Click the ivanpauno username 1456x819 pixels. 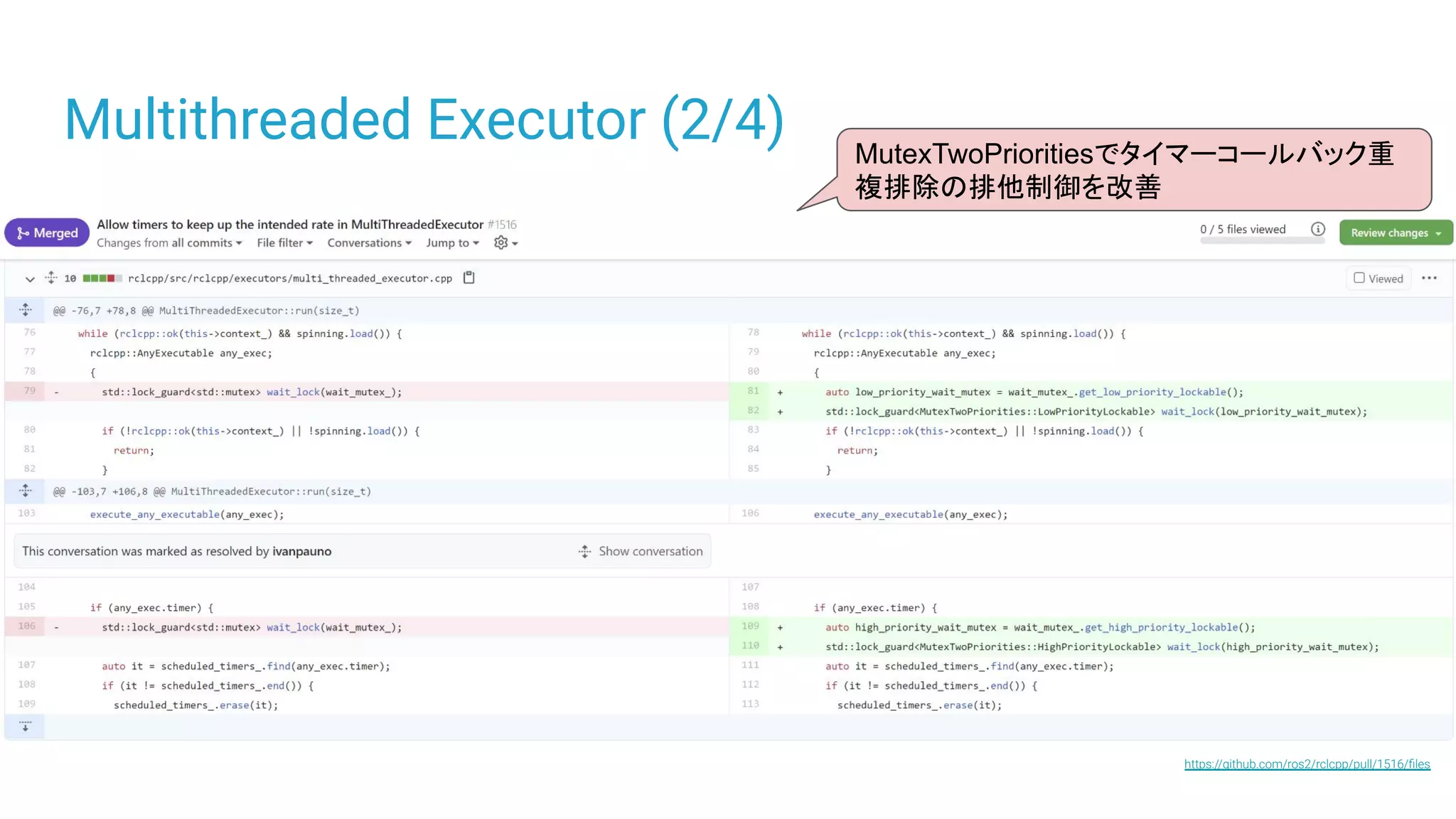301,552
